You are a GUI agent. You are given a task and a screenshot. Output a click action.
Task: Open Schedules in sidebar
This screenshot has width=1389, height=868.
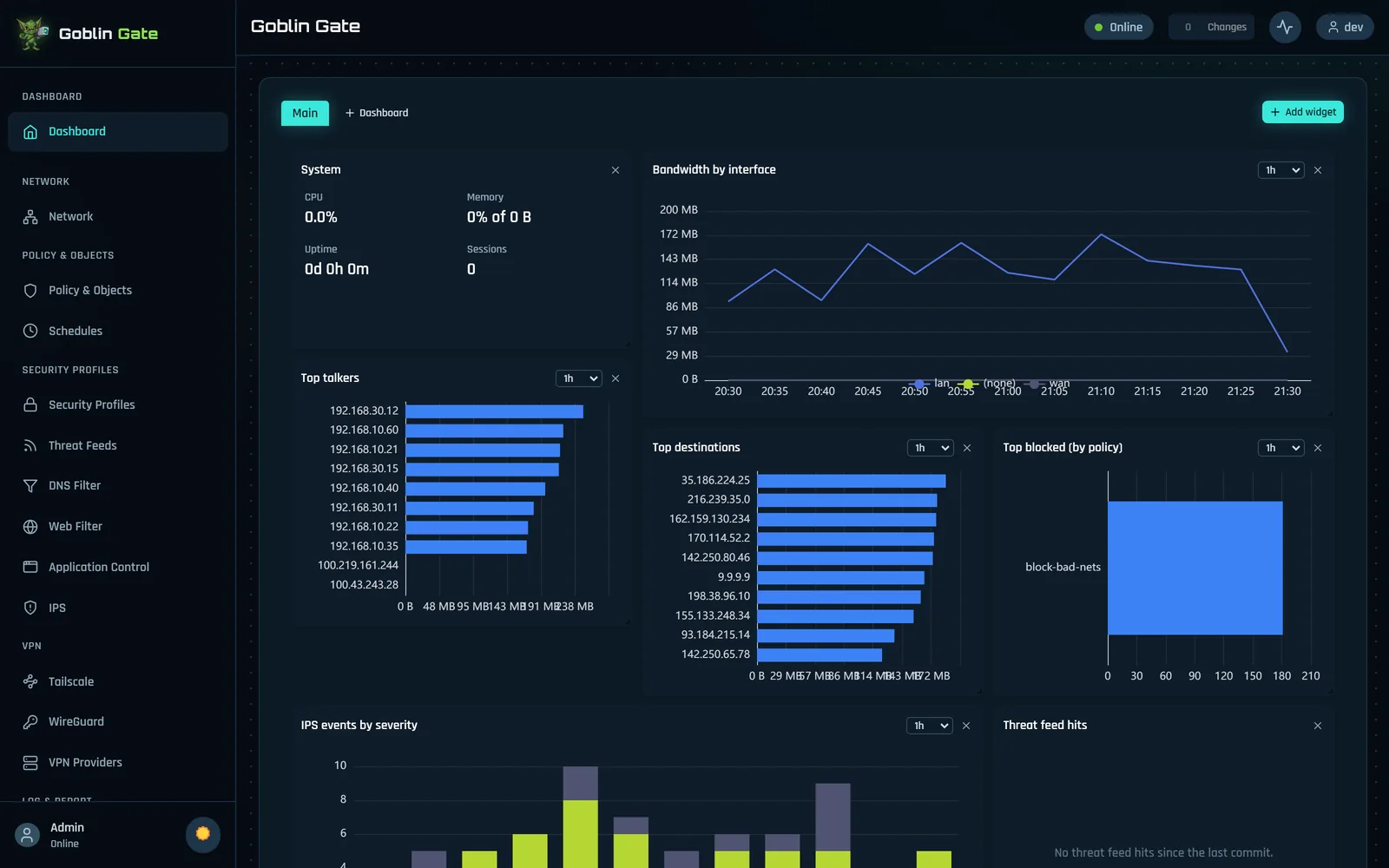click(118, 331)
